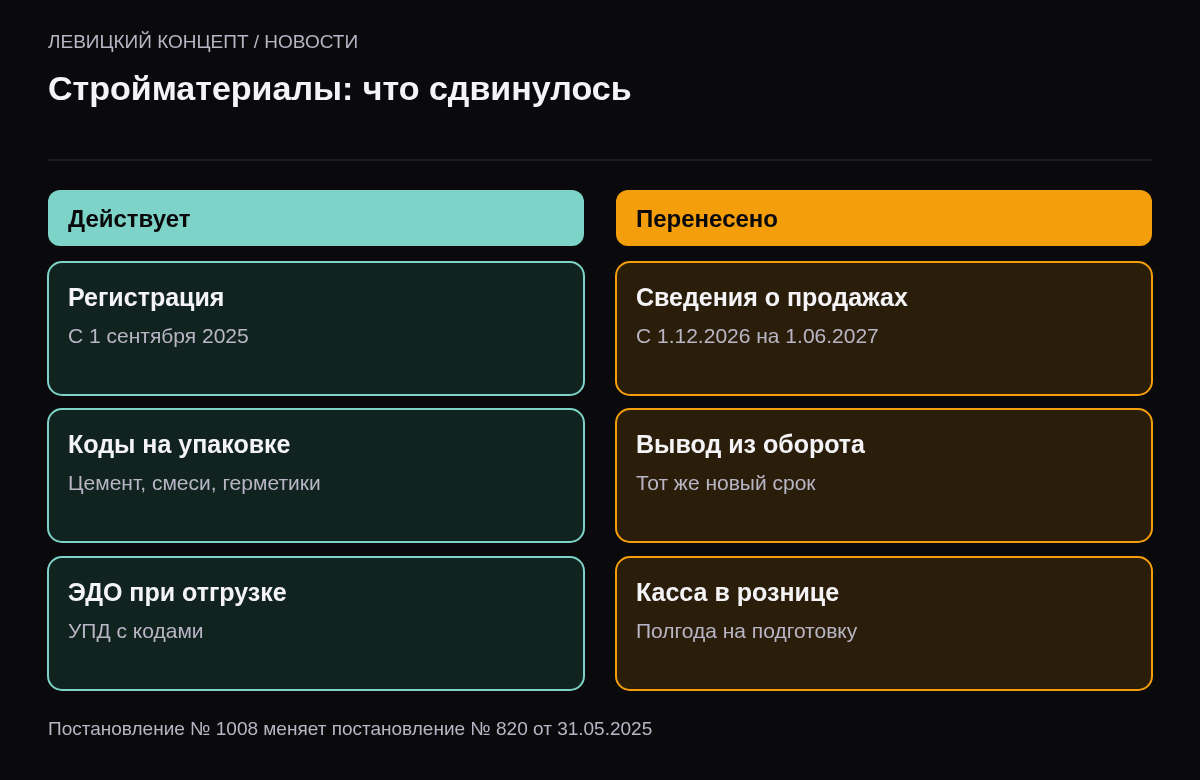Image resolution: width=1200 pixels, height=780 pixels.
Task: Click the text 'Полгода на подготовку'
Action: click(747, 631)
